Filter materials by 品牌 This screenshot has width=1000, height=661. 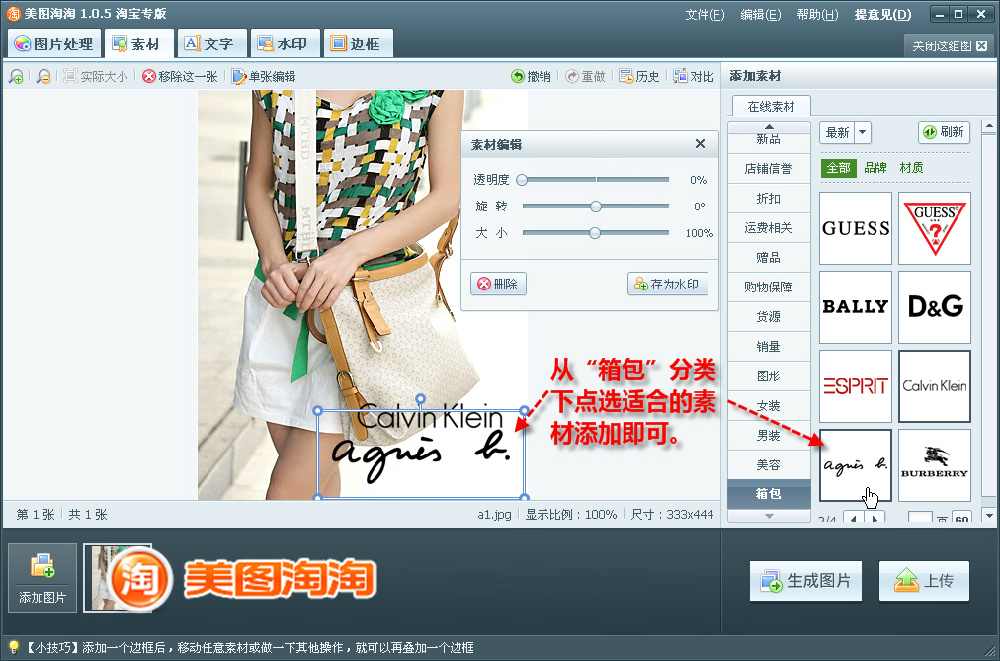[x=876, y=168]
